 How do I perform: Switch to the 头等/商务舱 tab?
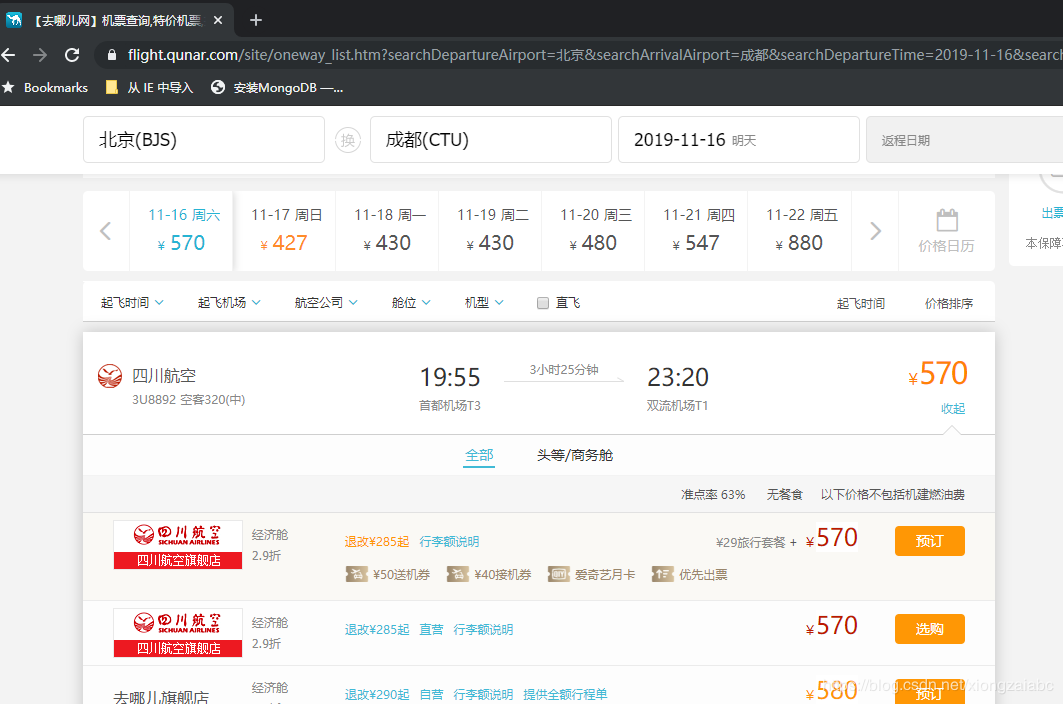click(575, 455)
